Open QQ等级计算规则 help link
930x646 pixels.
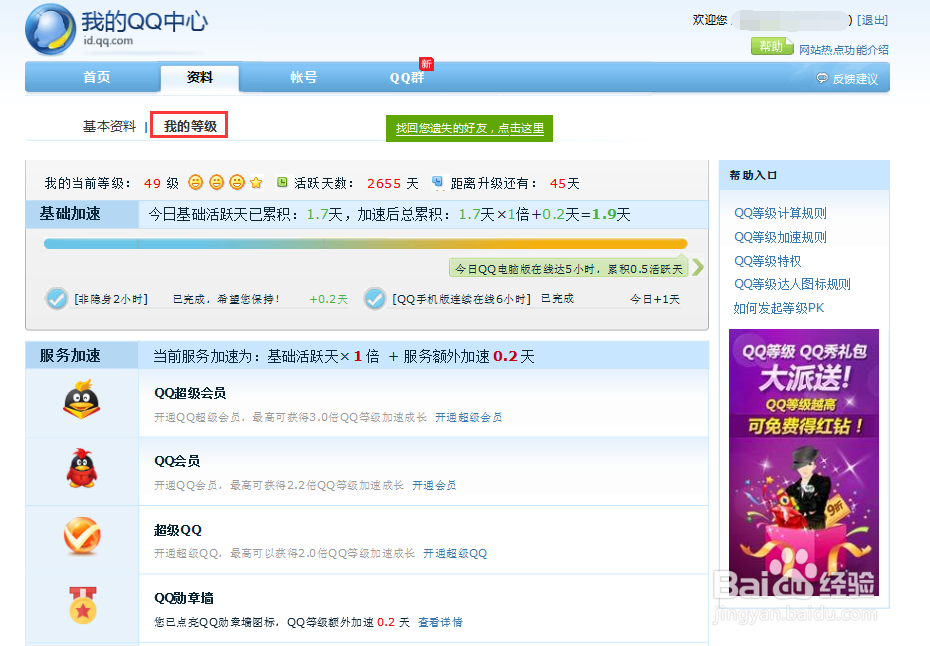[x=780, y=213]
